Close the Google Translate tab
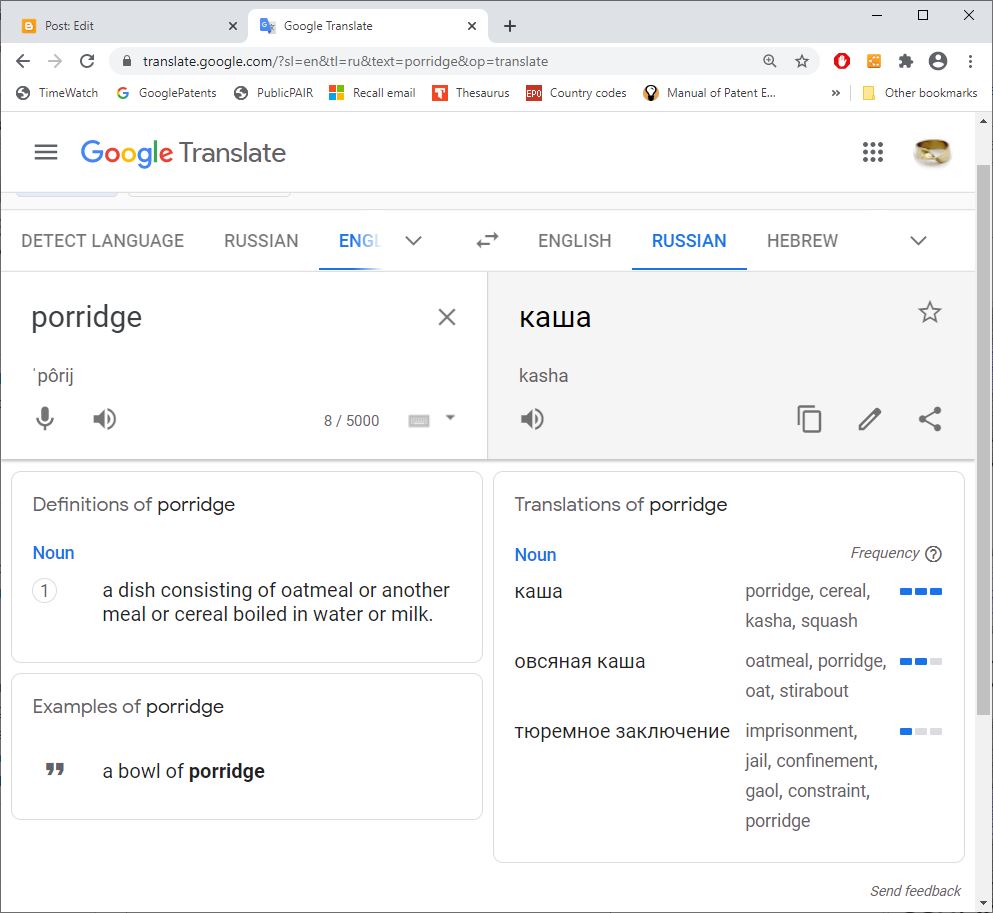Image resolution: width=993 pixels, height=913 pixels. [x=472, y=26]
